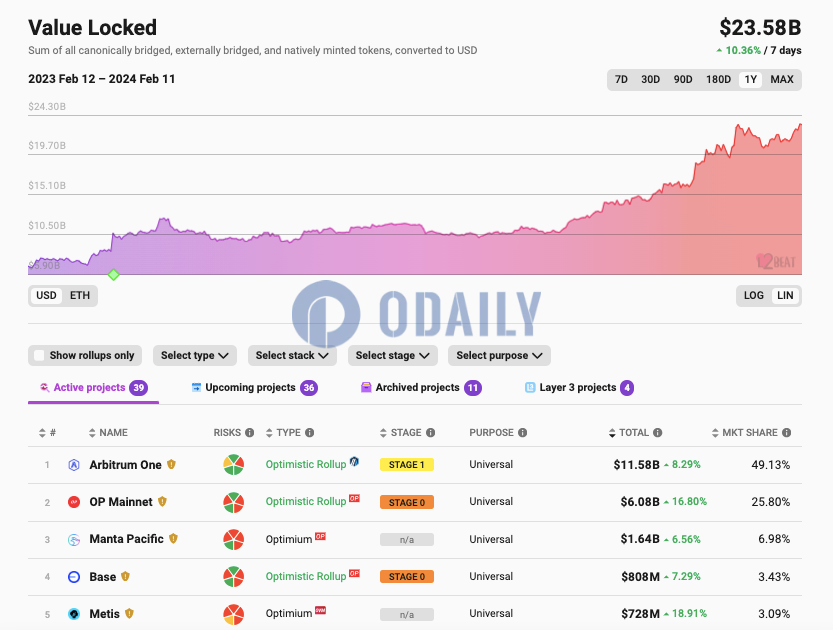Open the Base project link
Viewport: 833px width, 630px height.
103,577
